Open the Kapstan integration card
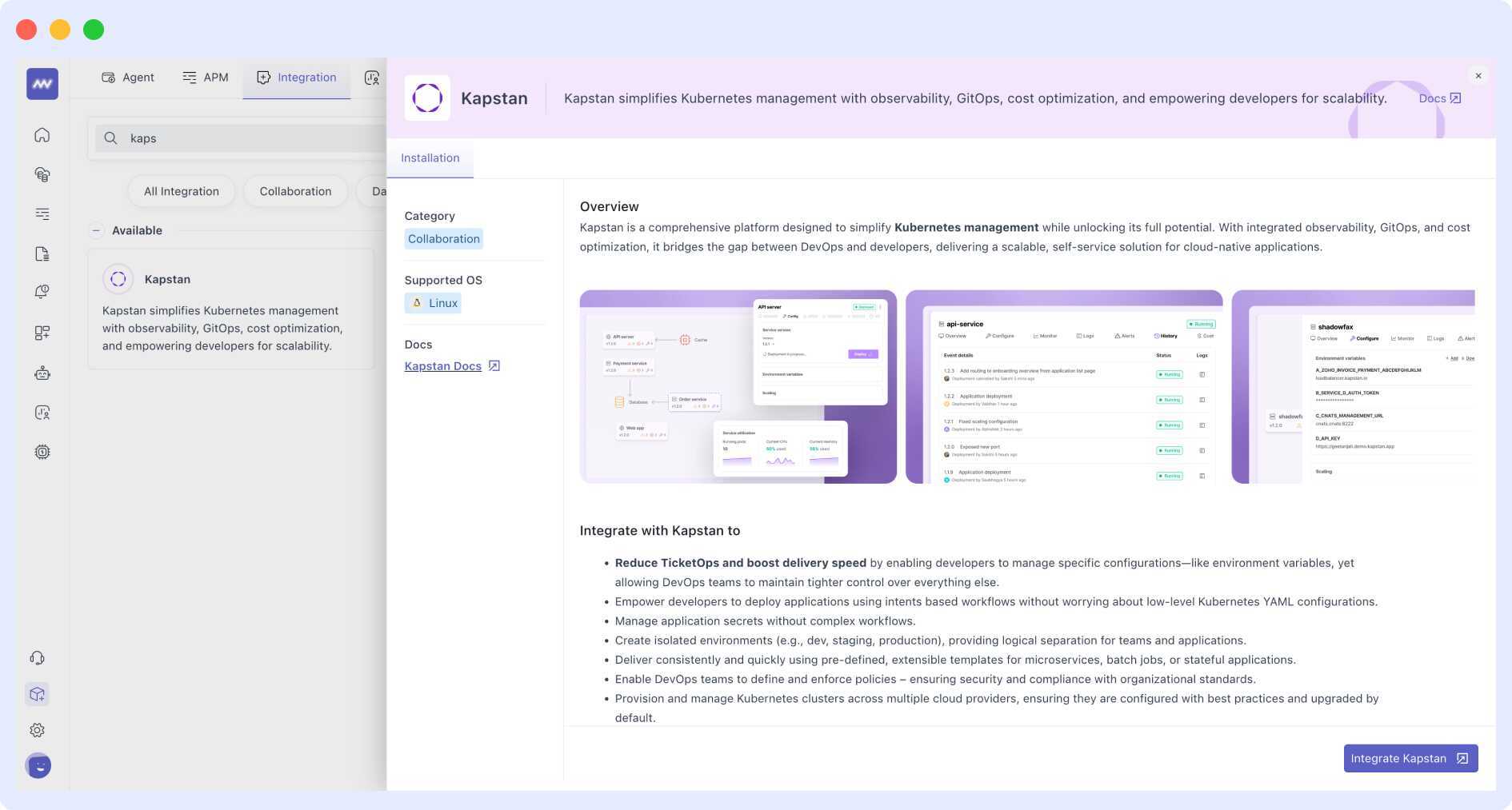The width and height of the screenshot is (1512, 810). tap(230, 309)
